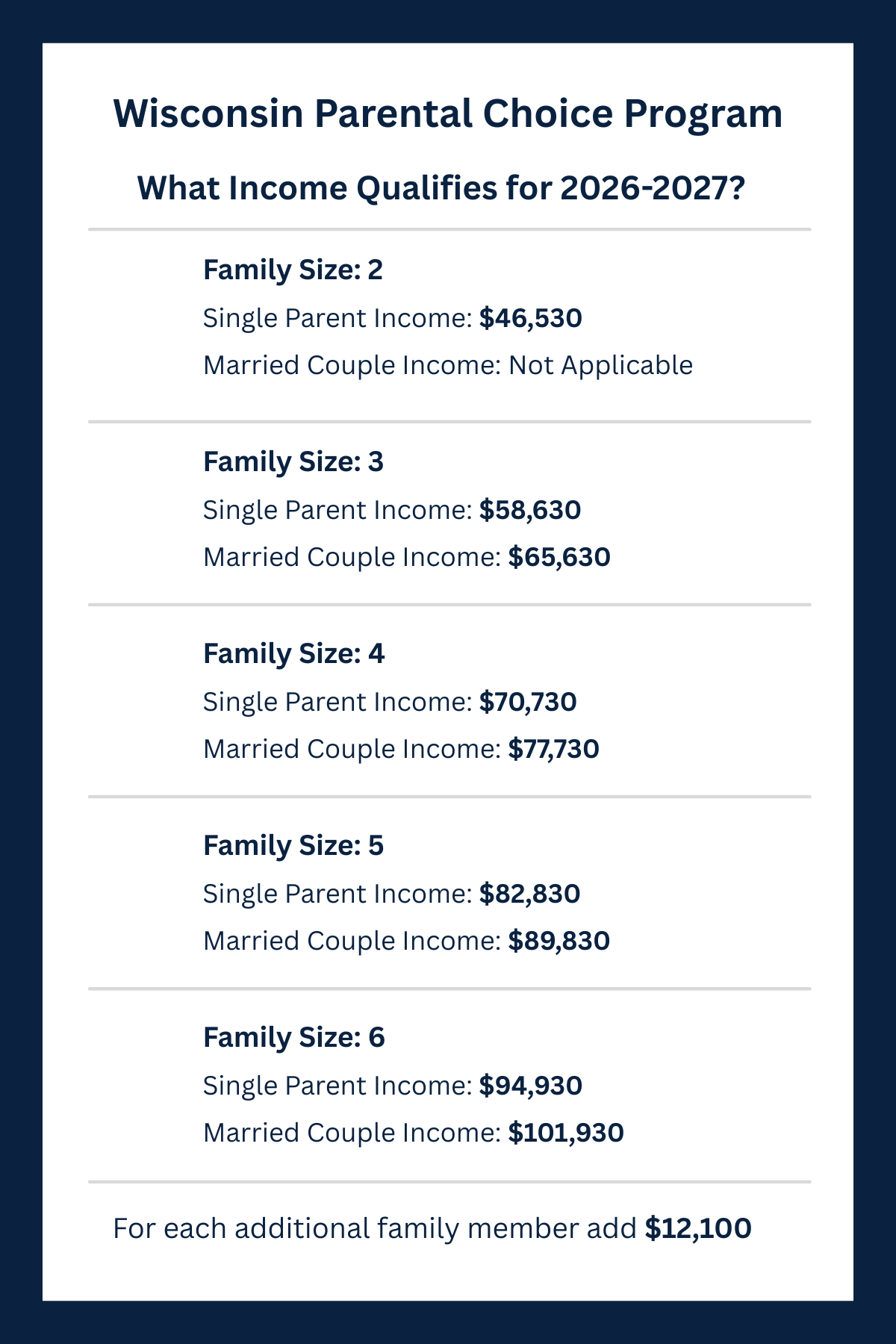Click the $58,630 single parent income
This screenshot has width=896, height=1344.
[x=529, y=510]
